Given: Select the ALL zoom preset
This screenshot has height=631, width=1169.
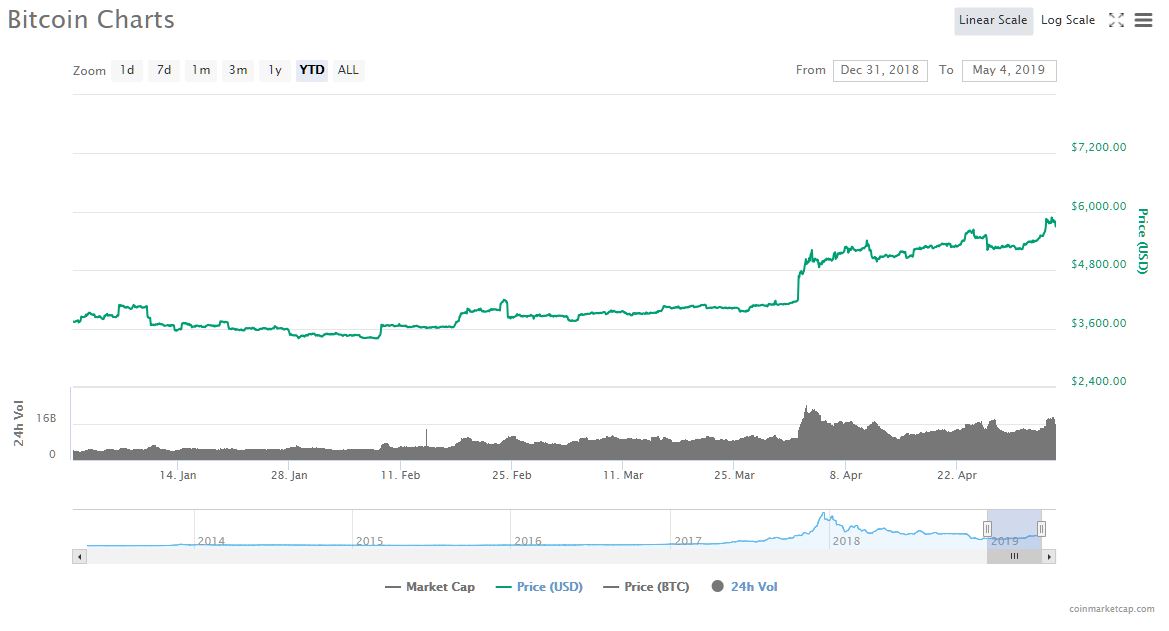Looking at the screenshot, I should coord(347,70).
